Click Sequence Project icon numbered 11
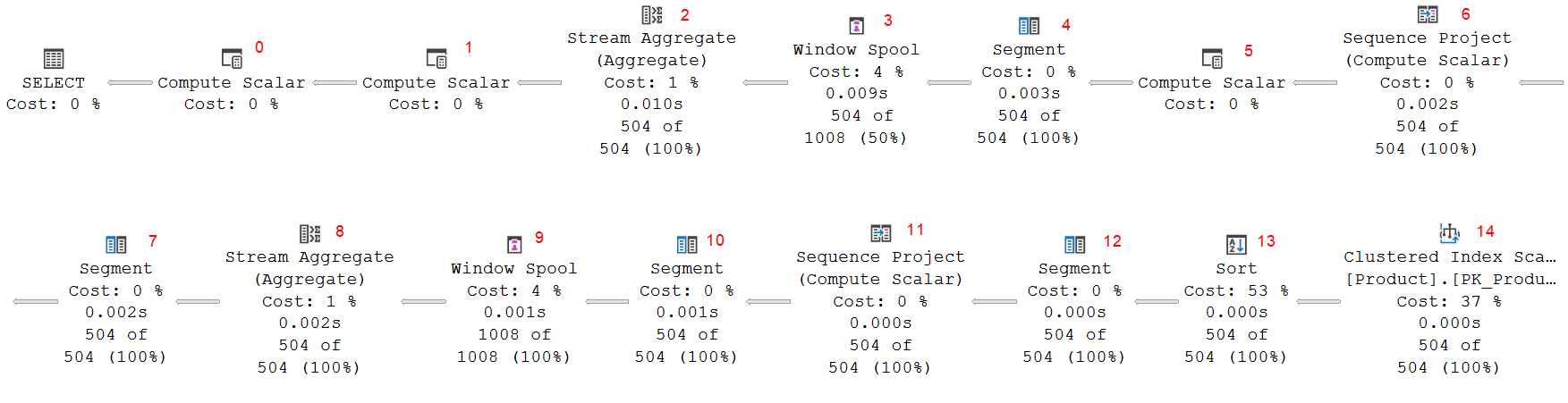The image size is (1568, 403). click(x=881, y=234)
